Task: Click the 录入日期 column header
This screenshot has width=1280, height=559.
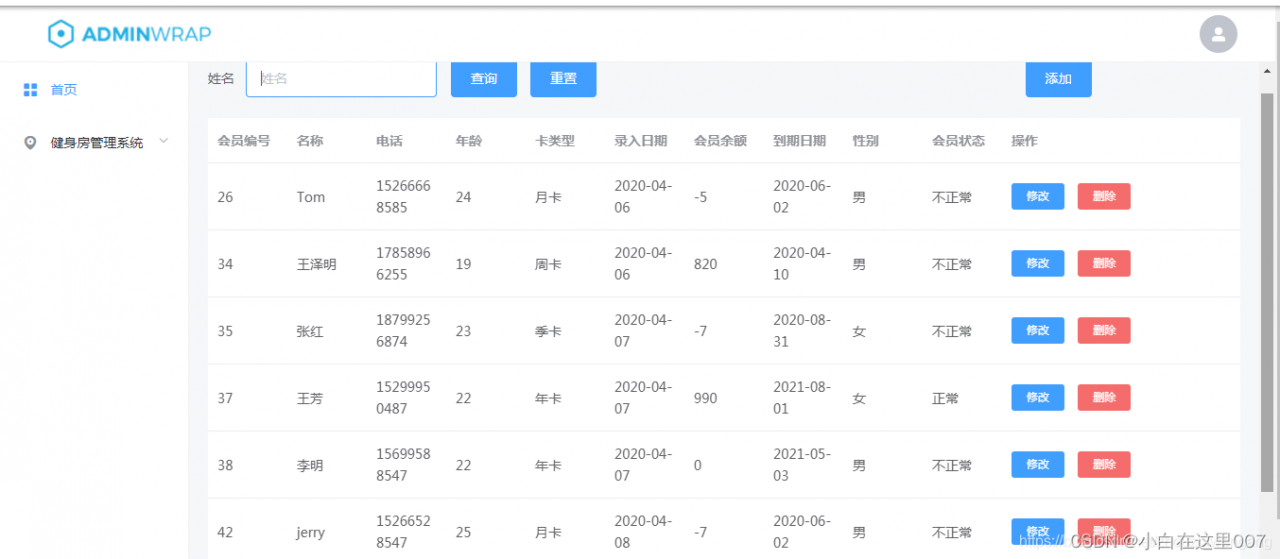Action: 641,141
